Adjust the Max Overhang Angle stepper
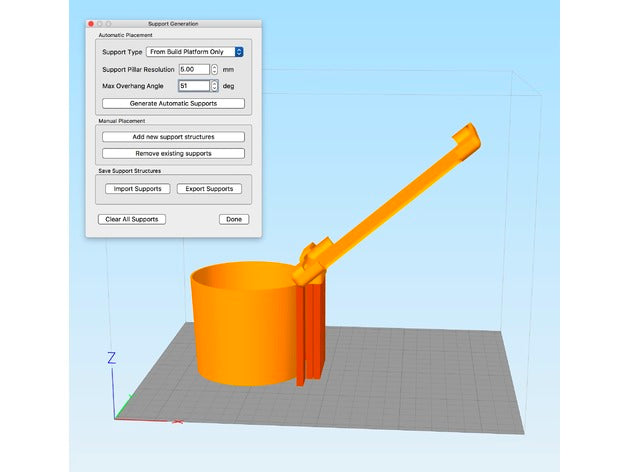Viewport: 628px width, 472px height. (x=214, y=86)
